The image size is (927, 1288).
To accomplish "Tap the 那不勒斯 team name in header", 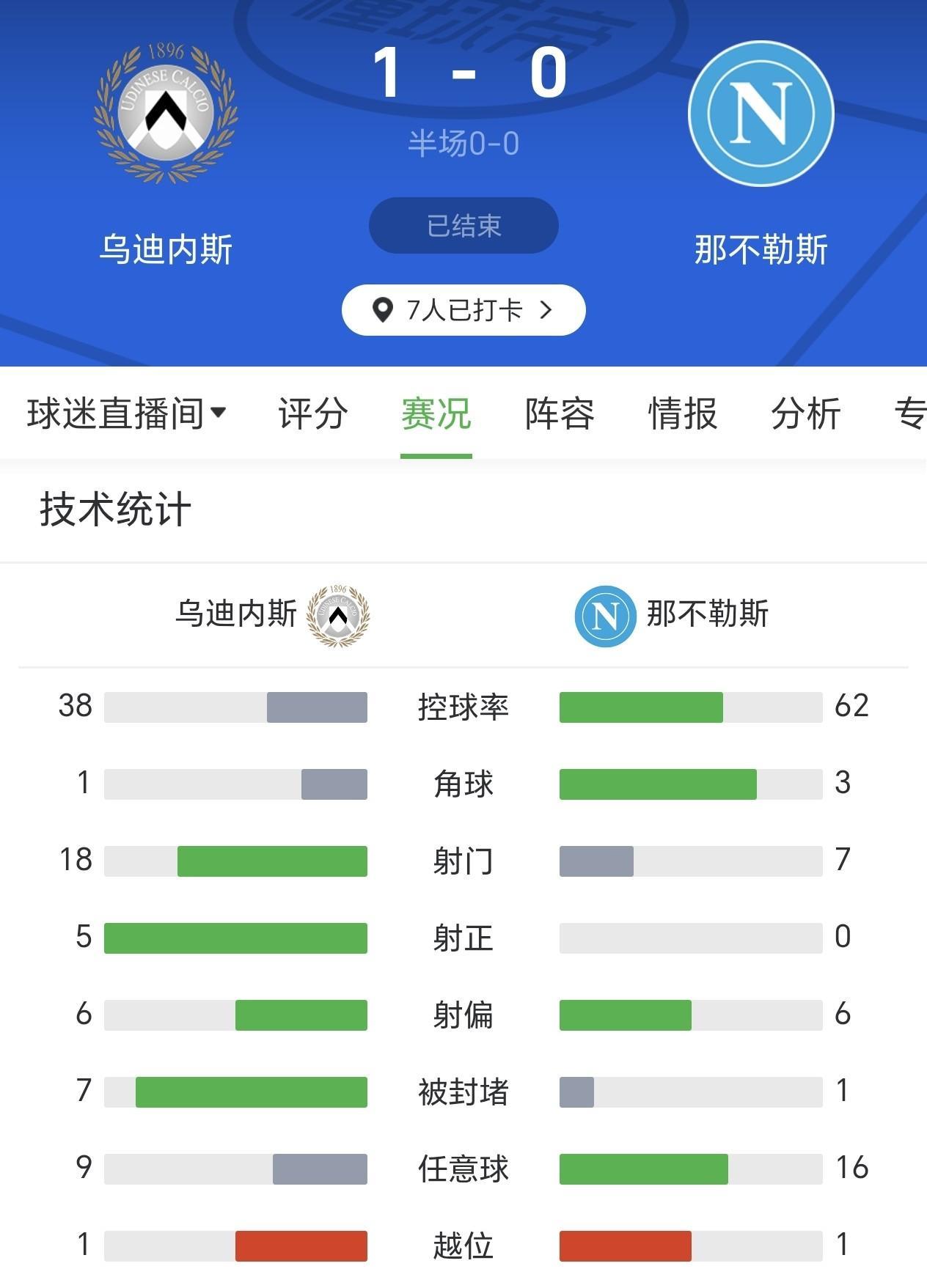I will pos(761,250).
